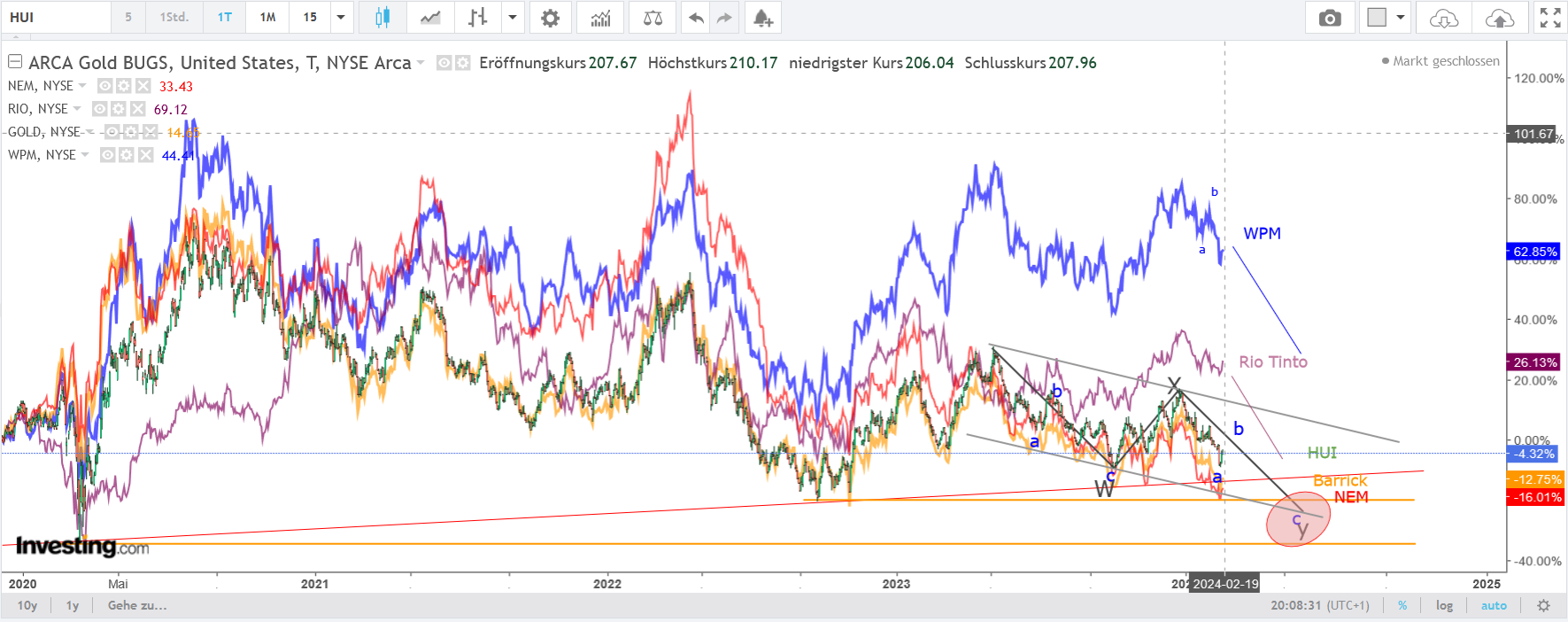The height and width of the screenshot is (622, 1568).
Task: Open settings for ARCA Gold BUGS series
Action: [x=463, y=63]
